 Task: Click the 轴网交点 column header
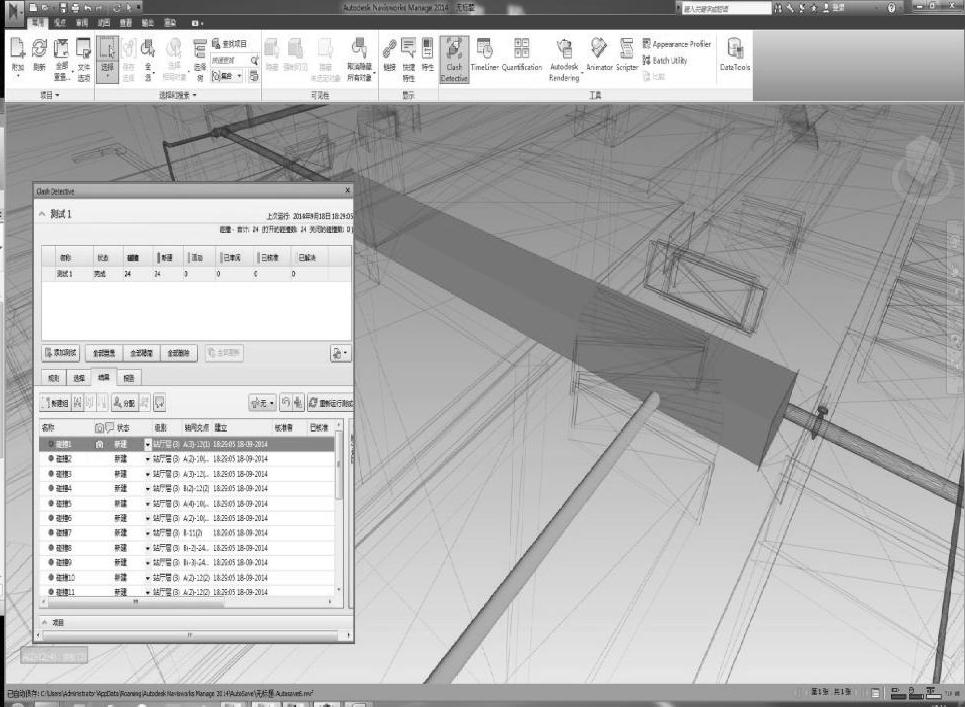coord(196,428)
